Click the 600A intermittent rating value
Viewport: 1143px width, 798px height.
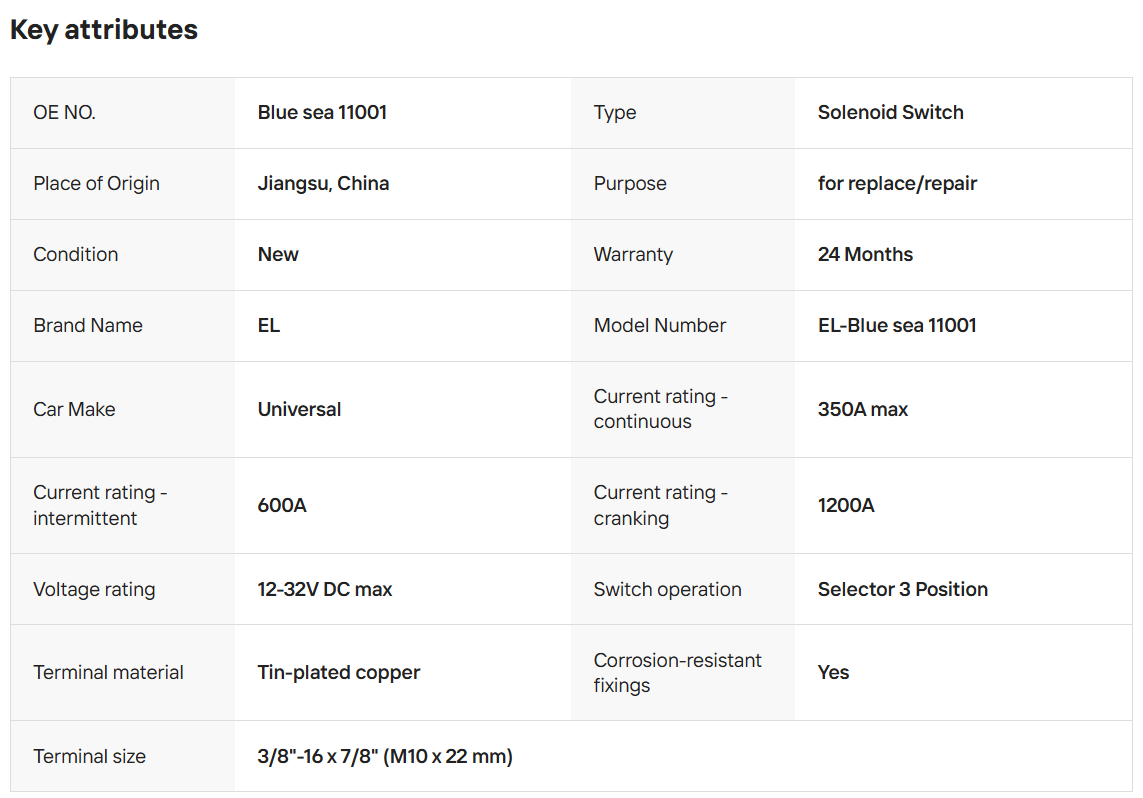coord(282,505)
